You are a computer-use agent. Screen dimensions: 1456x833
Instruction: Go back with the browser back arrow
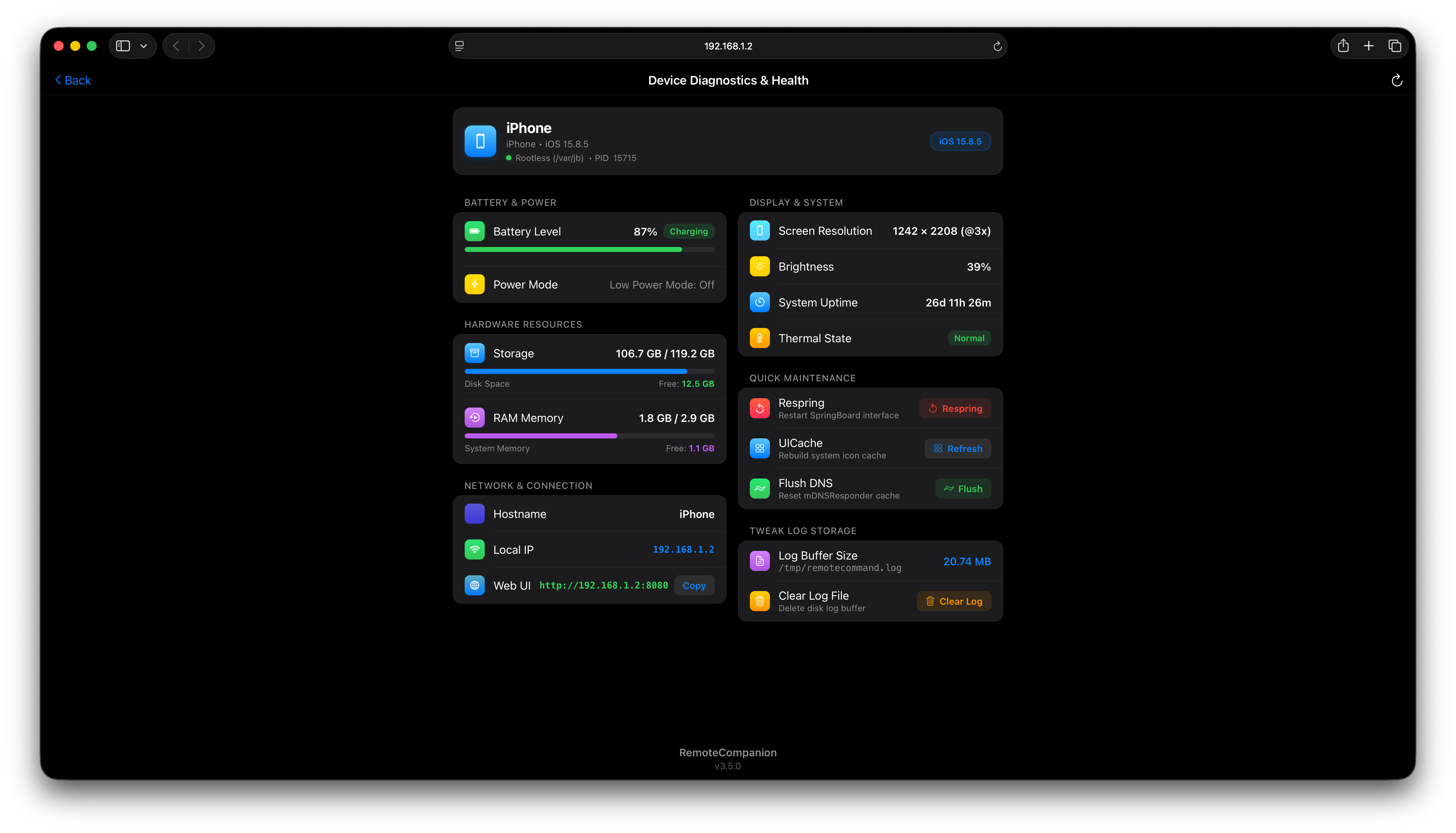(x=176, y=46)
